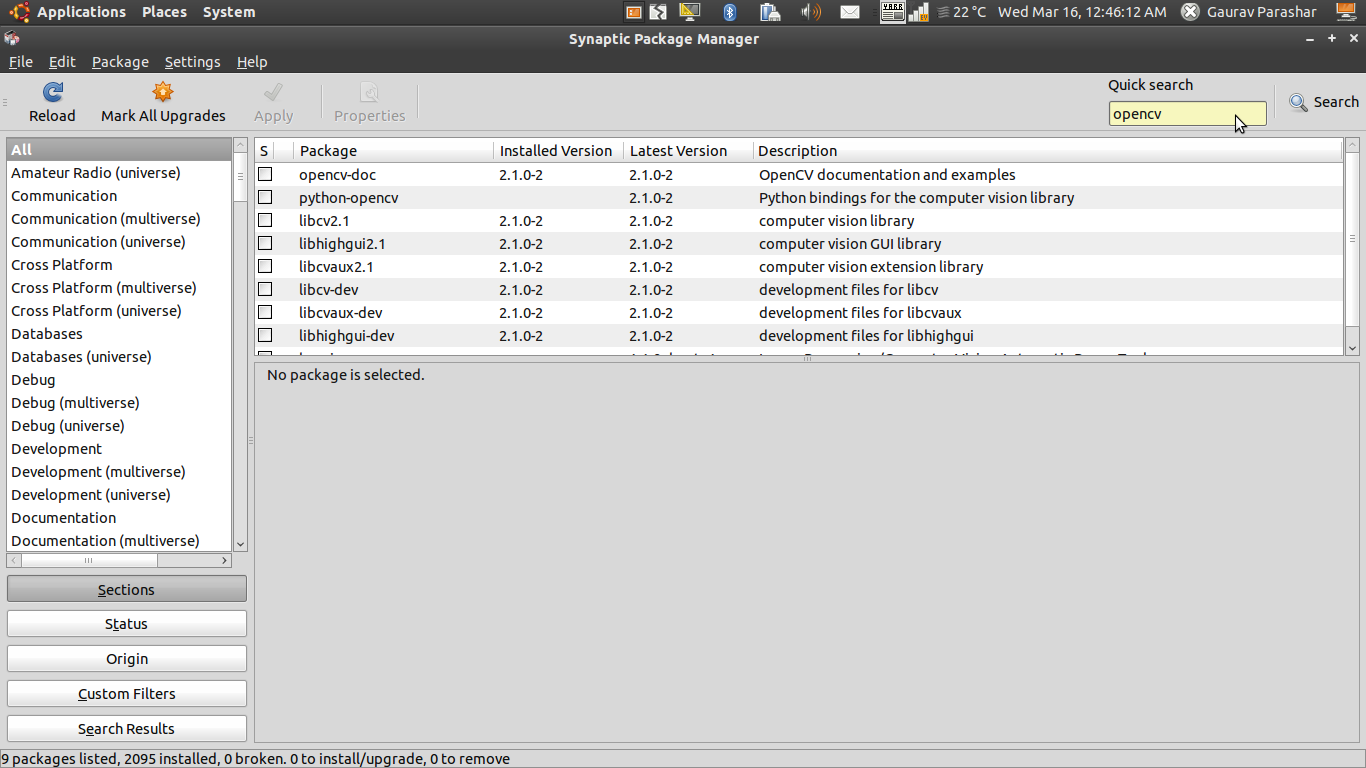This screenshot has width=1366, height=768.
Task: Click the Quick search input field
Action: click(1187, 114)
